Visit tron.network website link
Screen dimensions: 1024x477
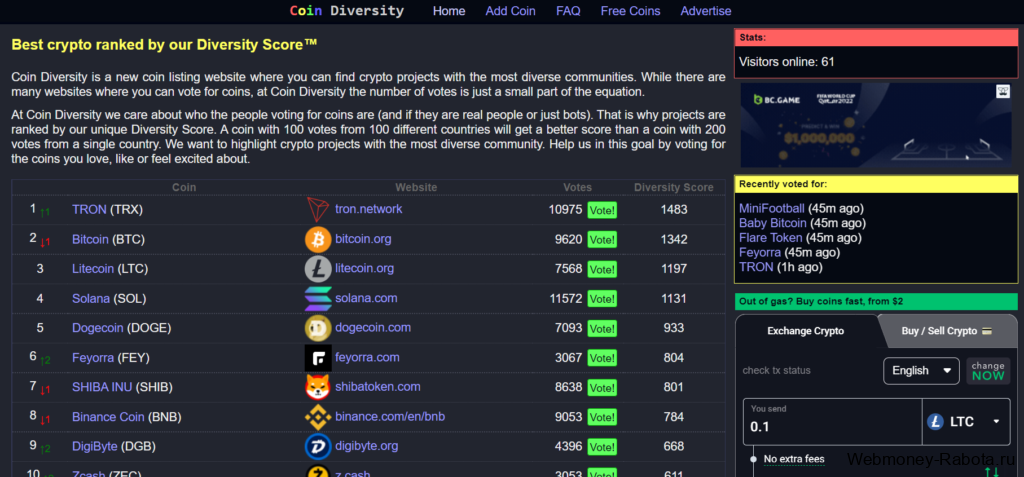[x=368, y=209]
